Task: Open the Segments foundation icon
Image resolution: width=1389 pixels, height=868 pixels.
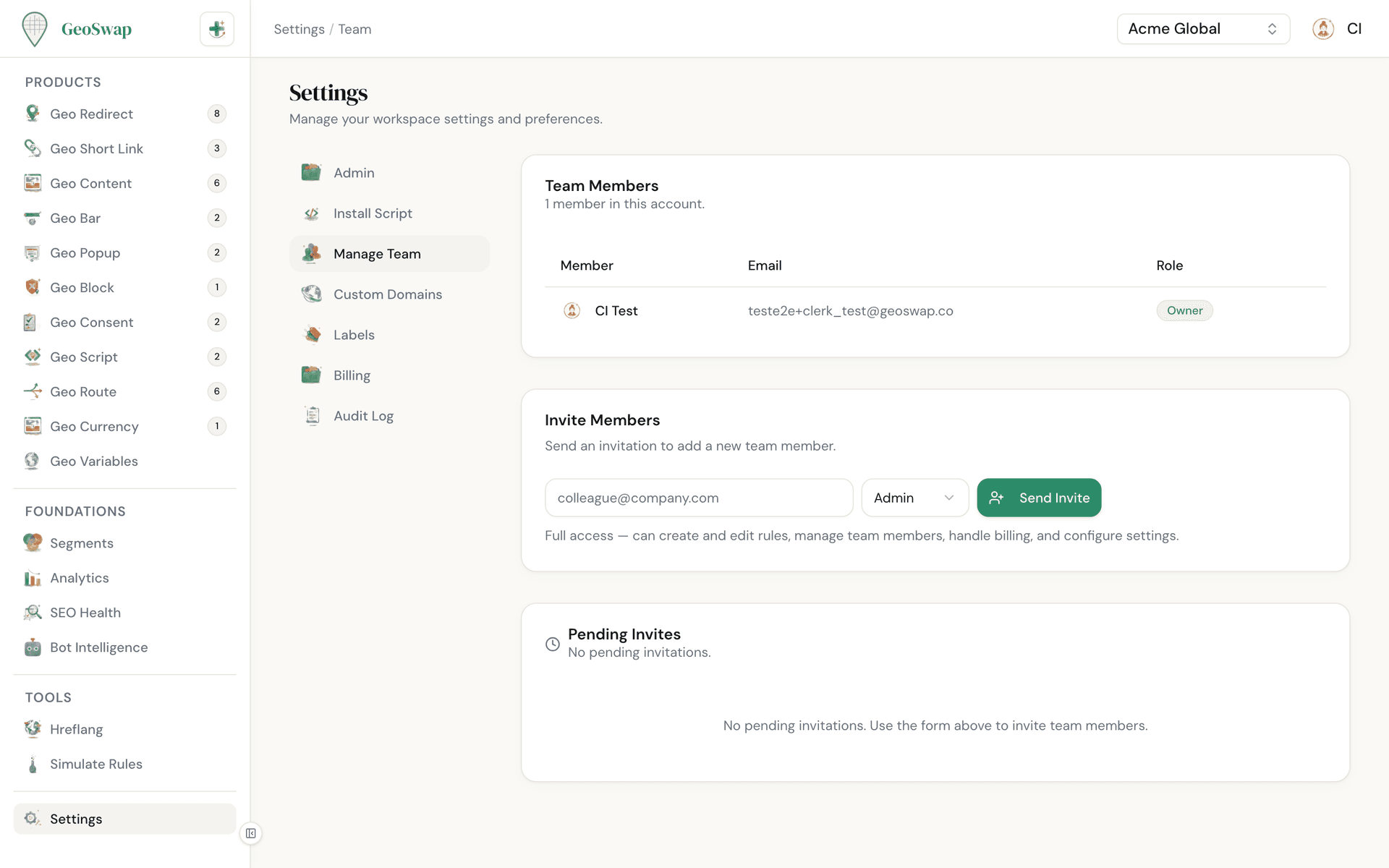Action: coord(33,542)
